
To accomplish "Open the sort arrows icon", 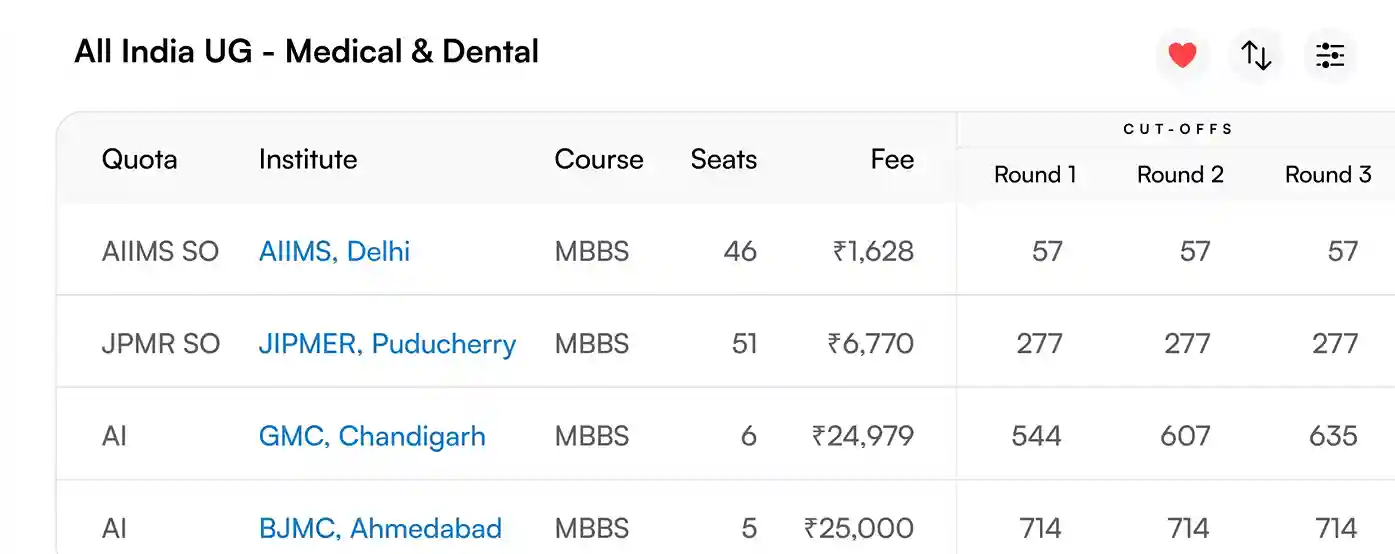I will click(x=1256, y=55).
